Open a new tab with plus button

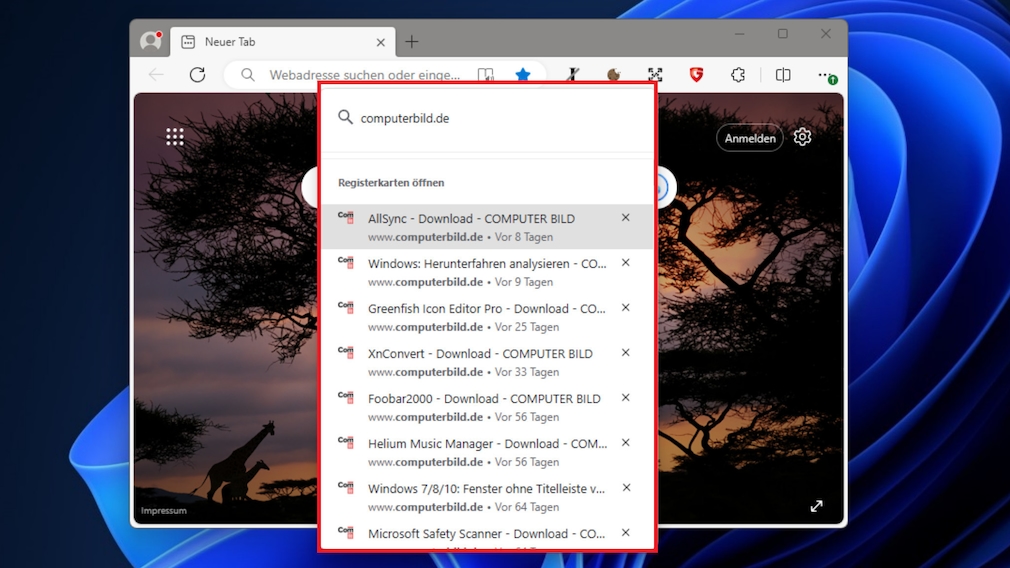coord(411,42)
